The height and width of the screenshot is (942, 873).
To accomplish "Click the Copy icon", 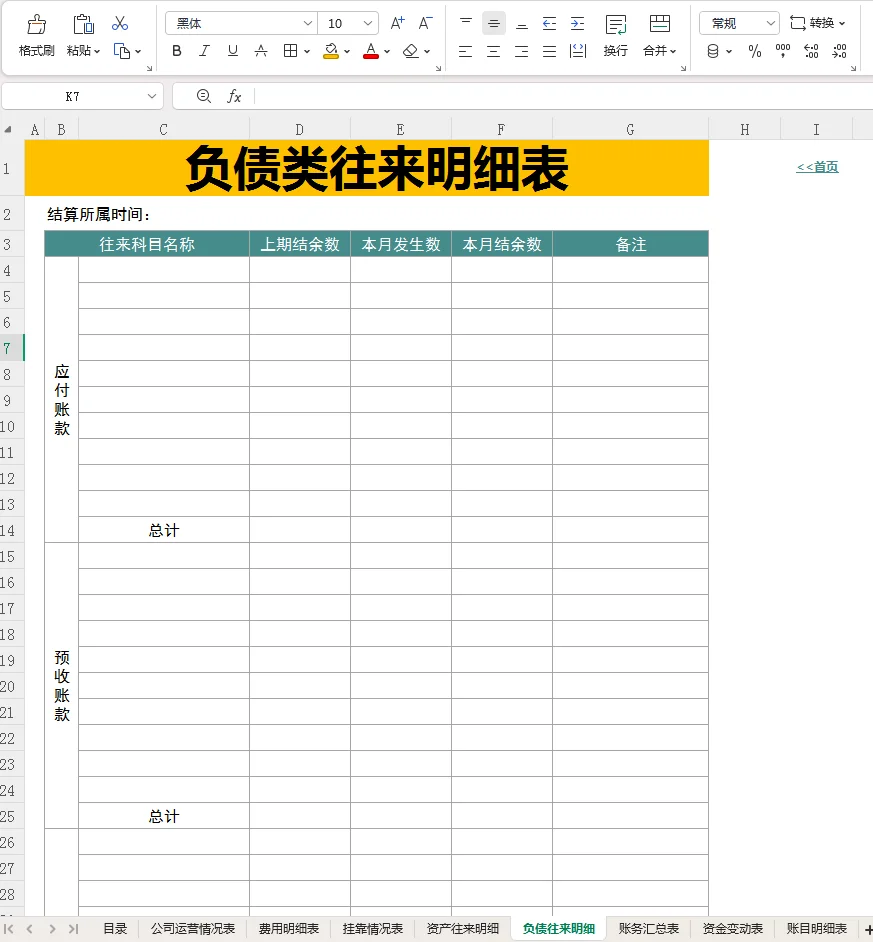I will 121,51.
